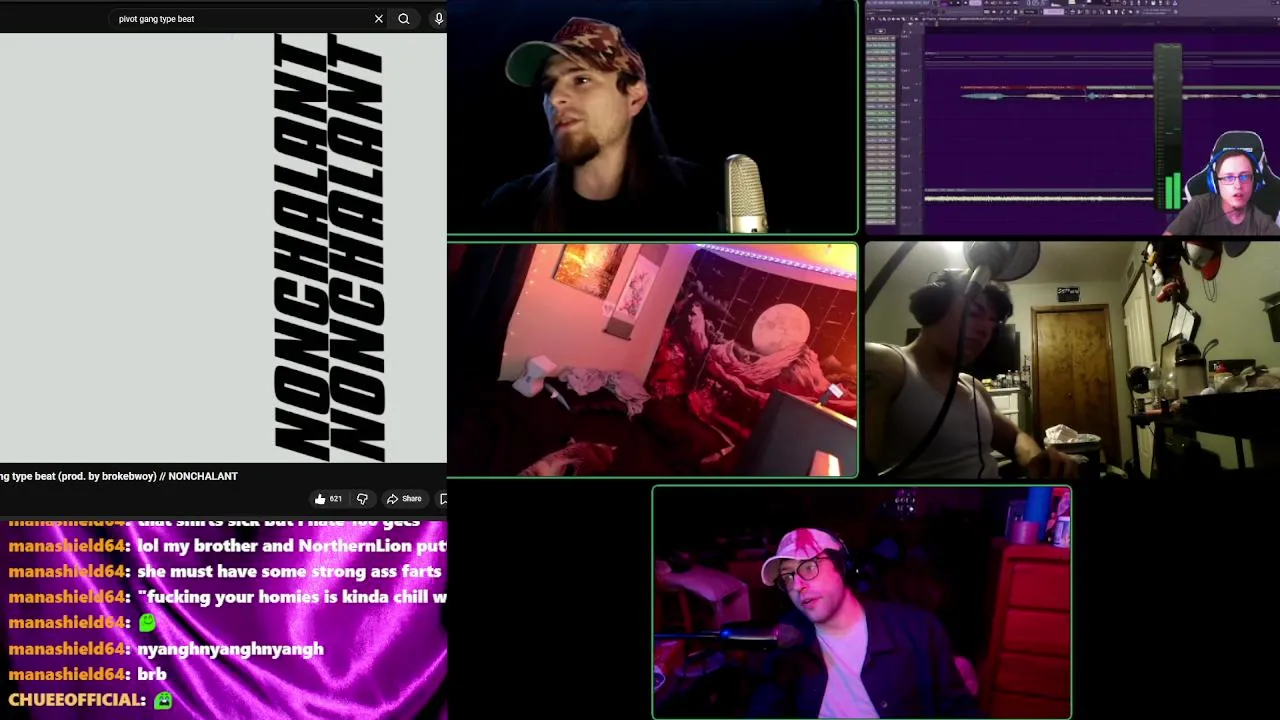Viewport: 1280px width, 720px height.
Task: Click chat message 'brb' from manashield64
Action: point(152,674)
